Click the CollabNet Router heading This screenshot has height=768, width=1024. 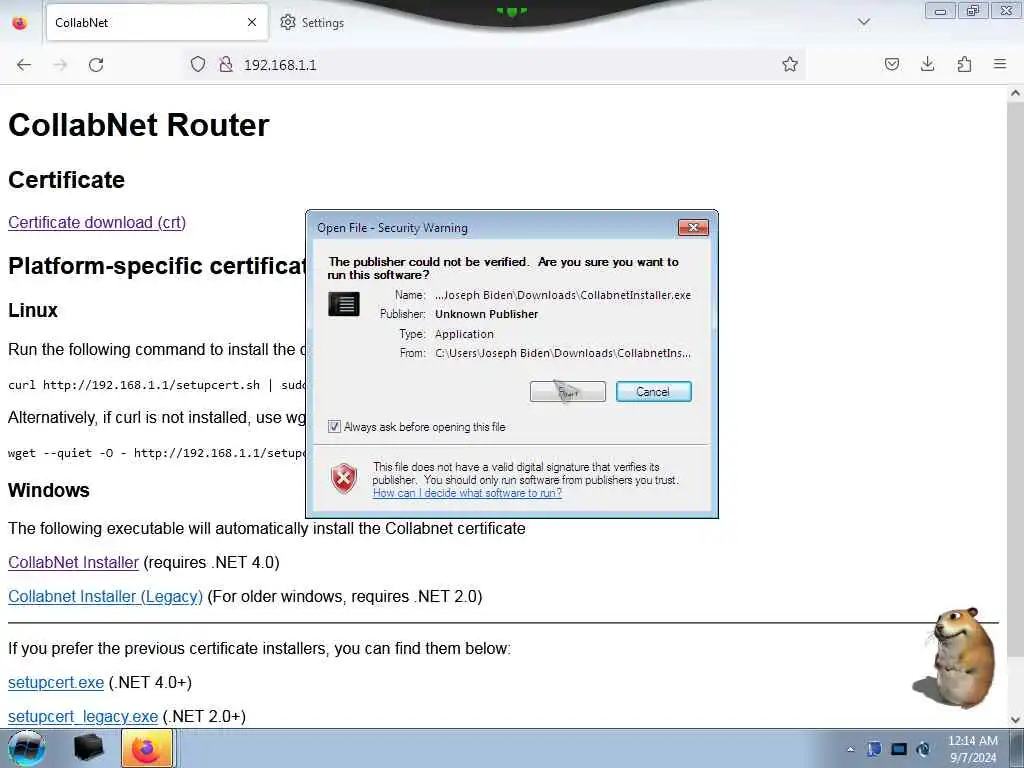(x=138, y=125)
